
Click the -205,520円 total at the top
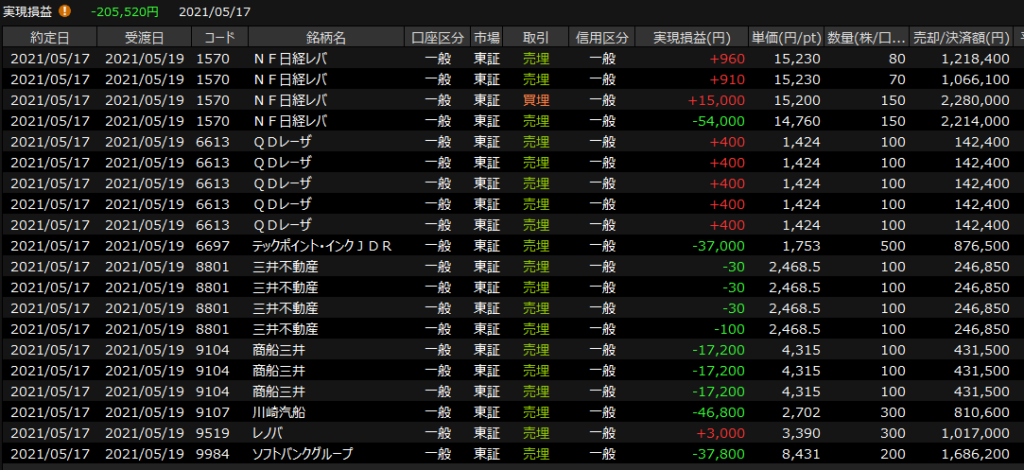point(124,12)
